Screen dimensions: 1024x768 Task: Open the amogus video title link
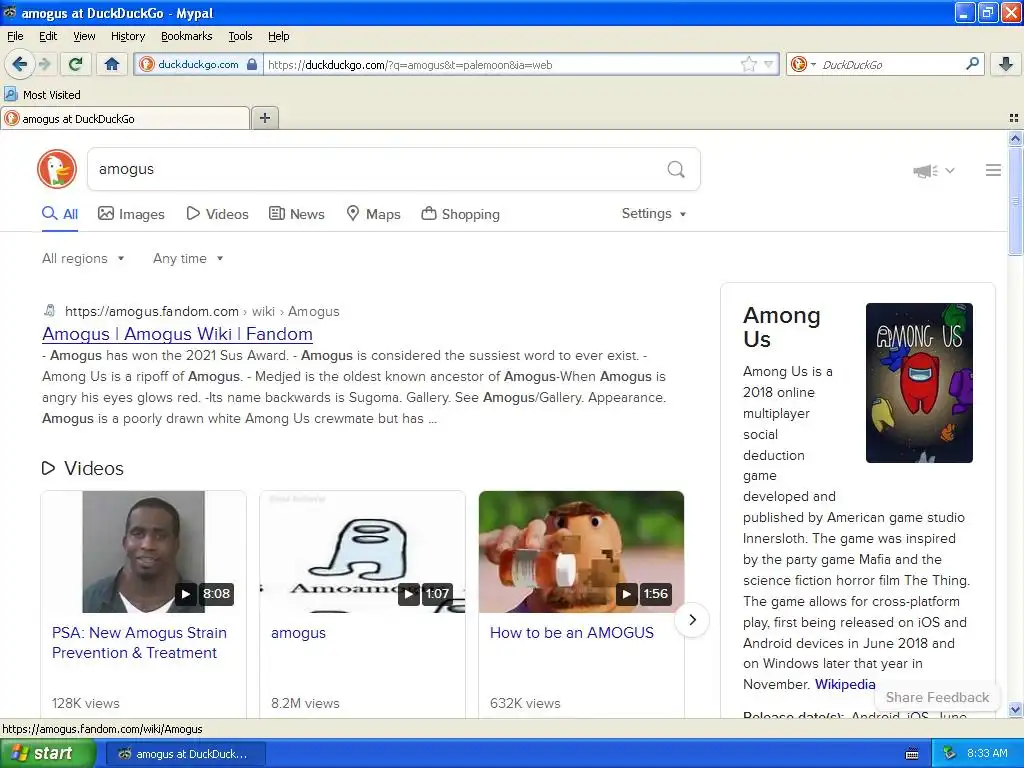click(x=298, y=633)
